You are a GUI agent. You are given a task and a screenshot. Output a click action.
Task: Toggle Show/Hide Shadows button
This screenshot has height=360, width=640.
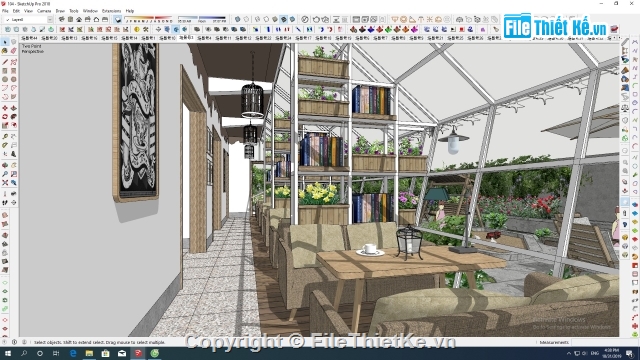(118, 19)
